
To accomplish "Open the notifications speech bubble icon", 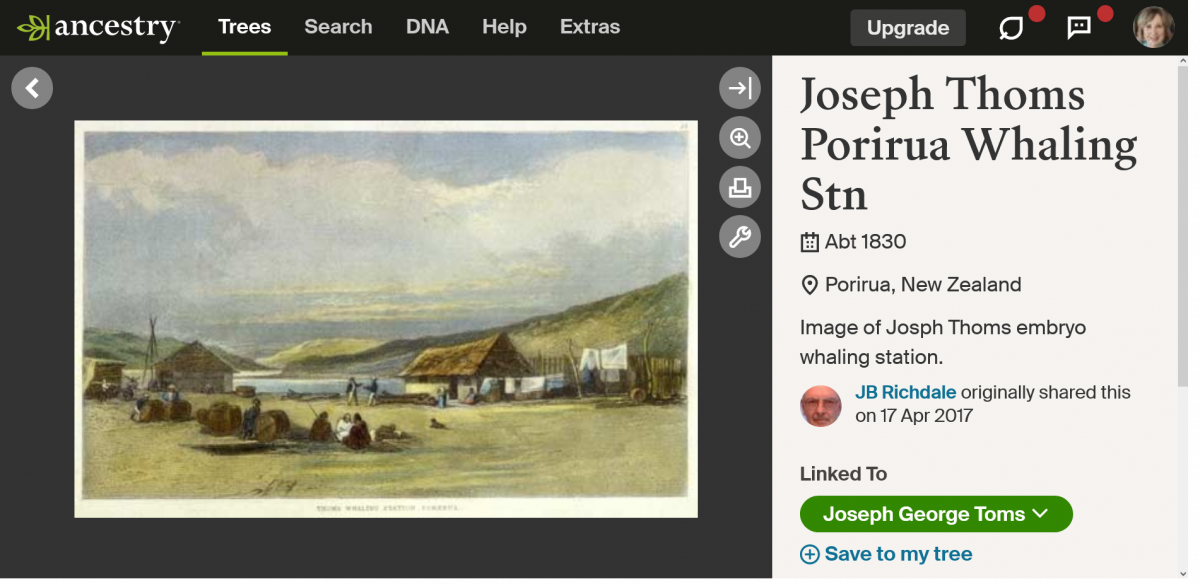I will (1012, 28).
